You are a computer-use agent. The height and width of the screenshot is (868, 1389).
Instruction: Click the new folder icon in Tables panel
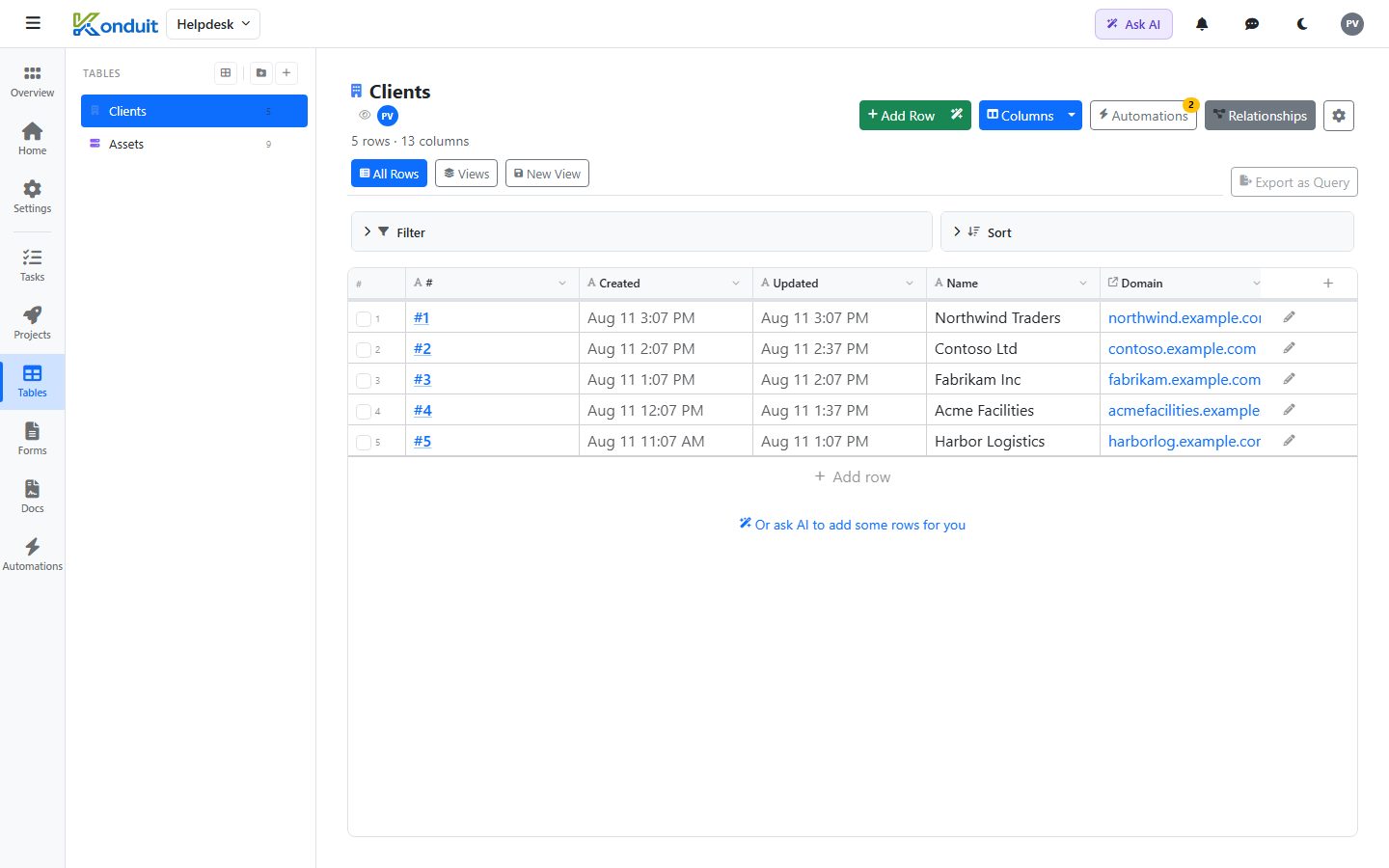261,72
